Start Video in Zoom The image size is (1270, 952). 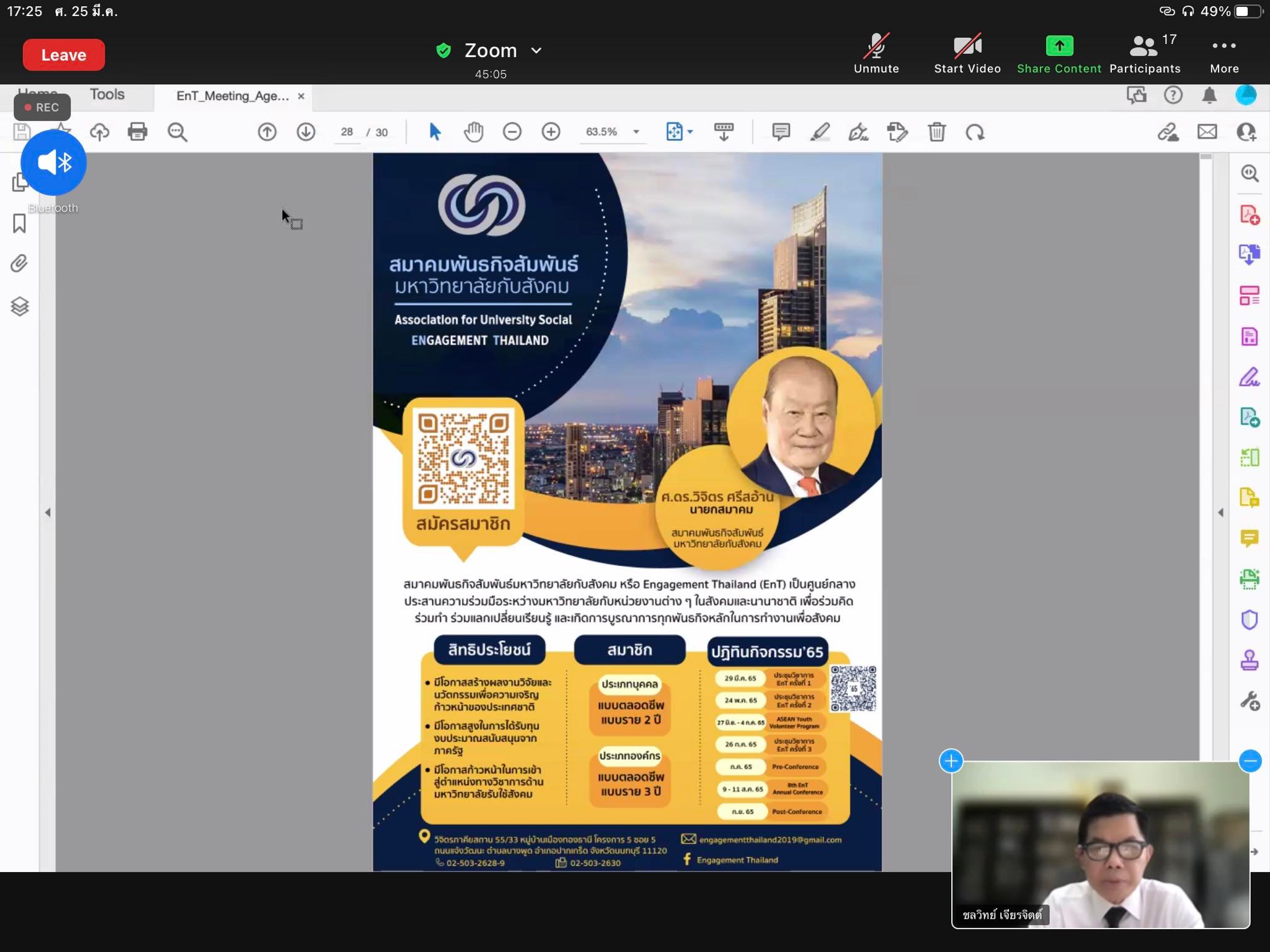967,54
